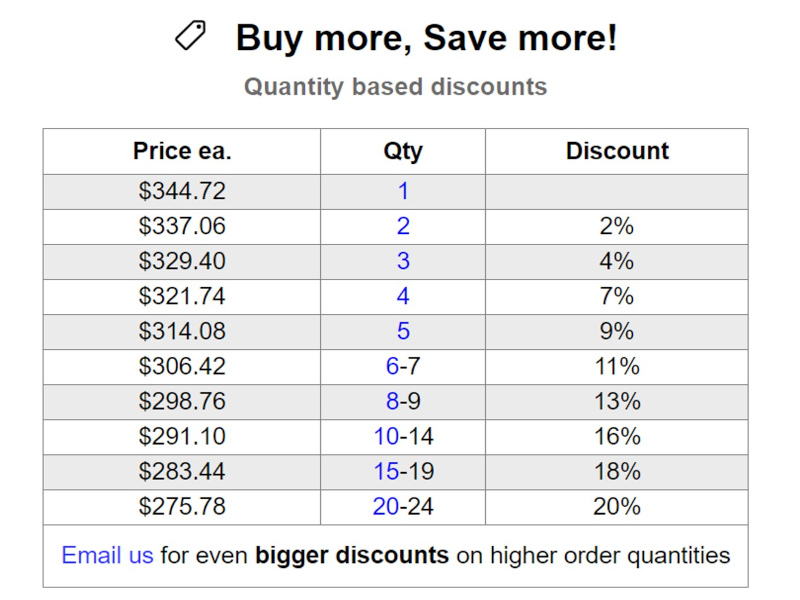
Task: Click the Price ea. column header
Action: 182,151
